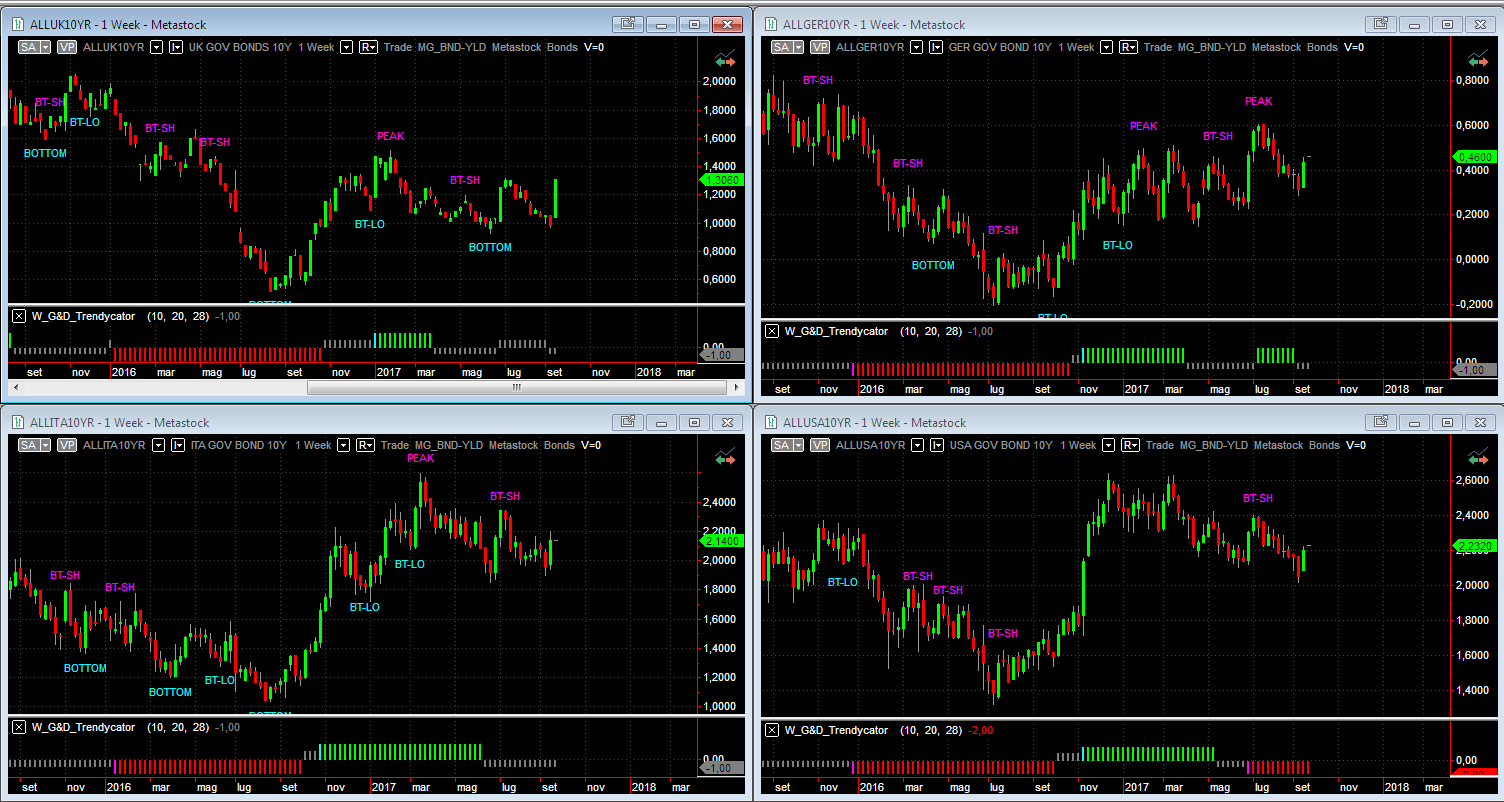Open the R dropdown in ALLUSA10YR chart

[1130, 445]
